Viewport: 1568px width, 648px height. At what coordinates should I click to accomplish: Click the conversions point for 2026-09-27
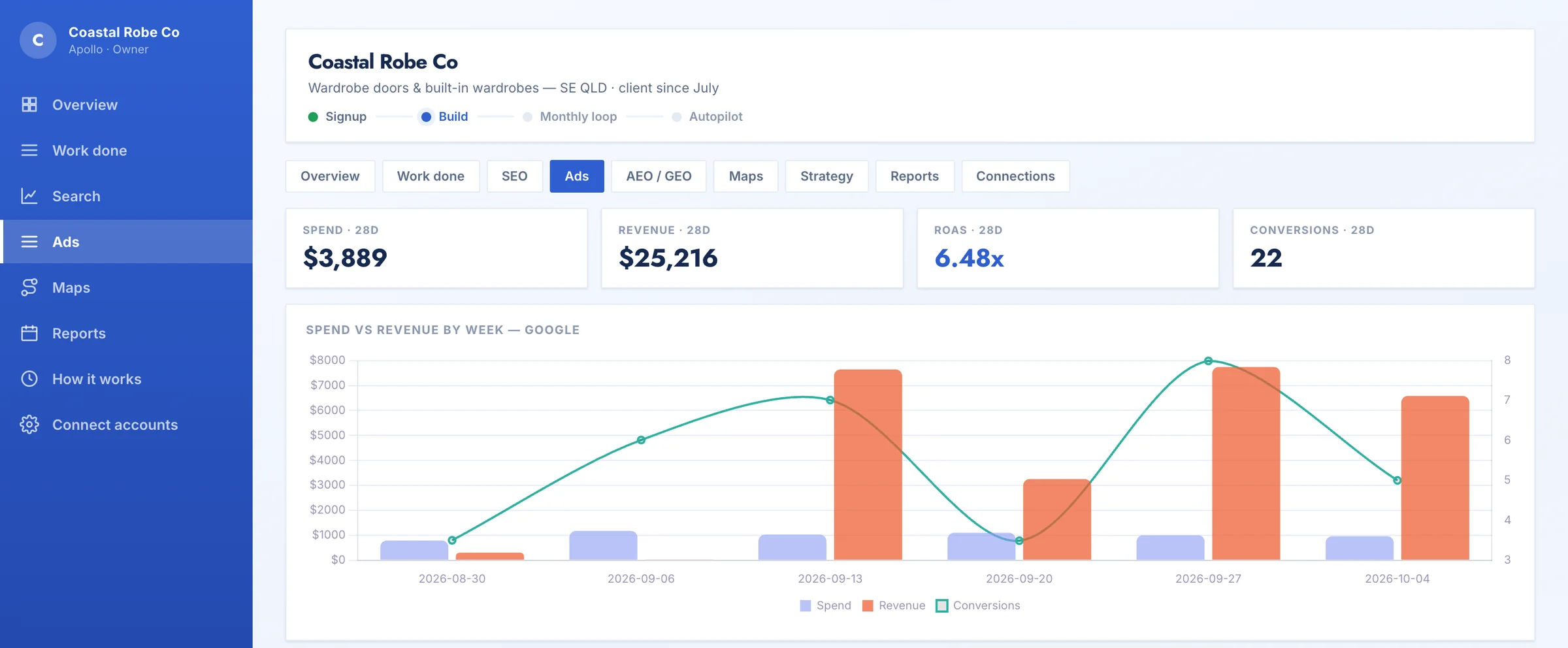pyautogui.click(x=1209, y=361)
